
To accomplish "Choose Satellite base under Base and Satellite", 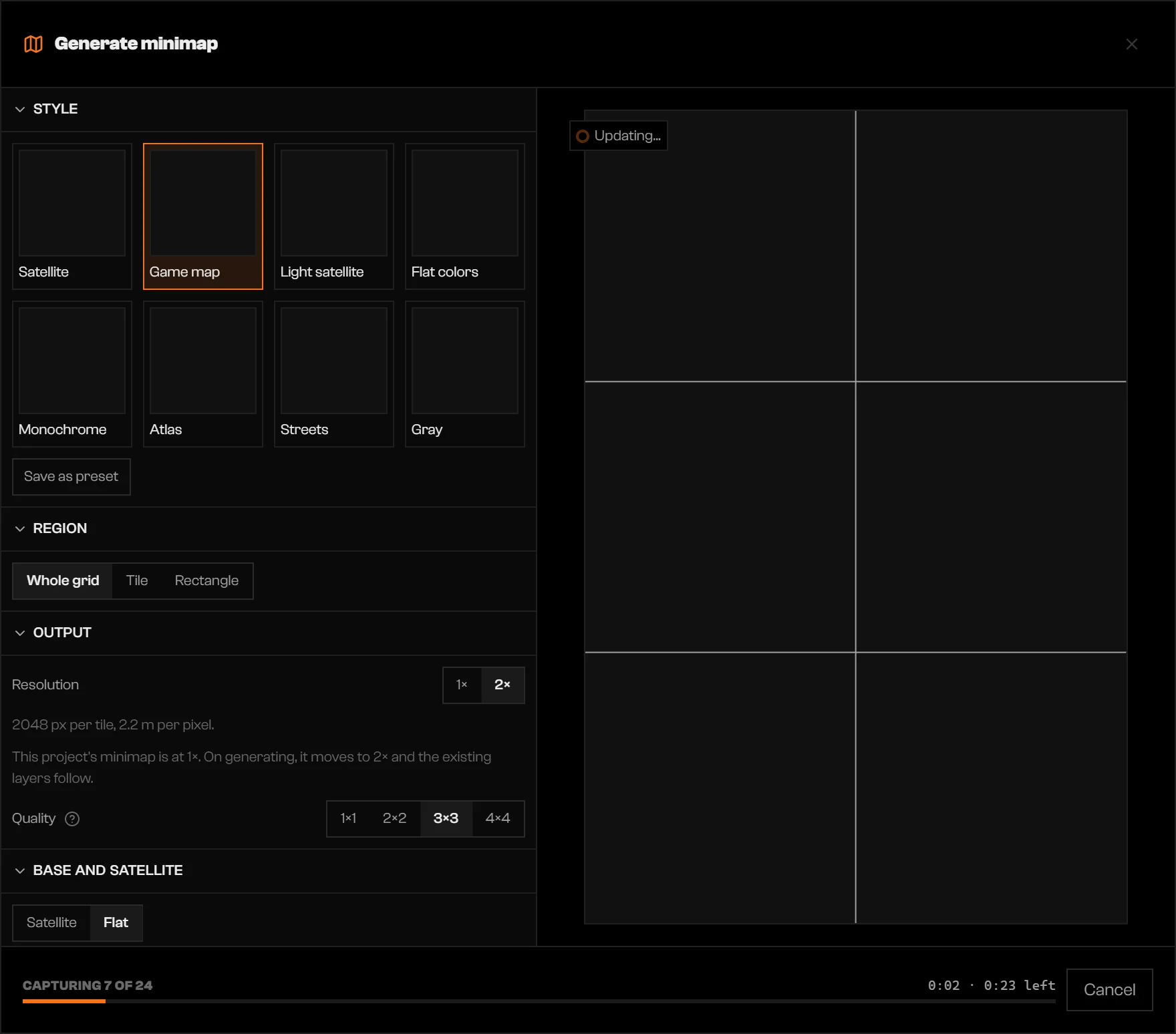I will (51, 923).
